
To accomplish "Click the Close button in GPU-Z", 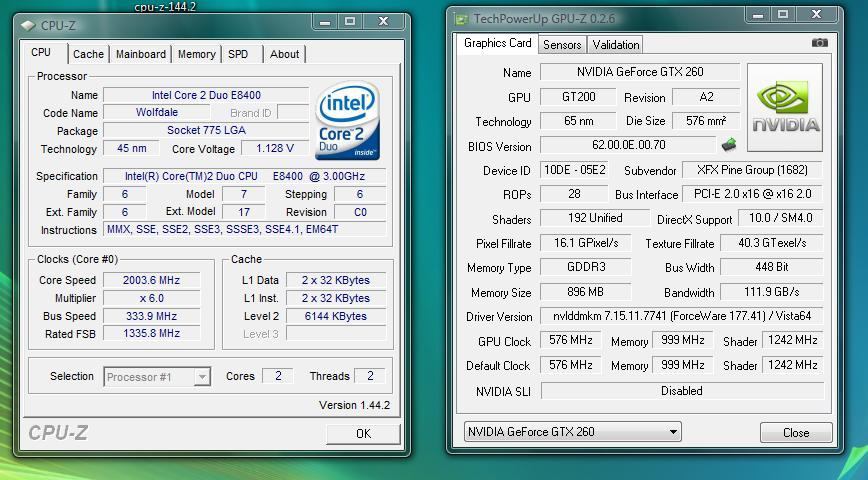I will click(796, 433).
